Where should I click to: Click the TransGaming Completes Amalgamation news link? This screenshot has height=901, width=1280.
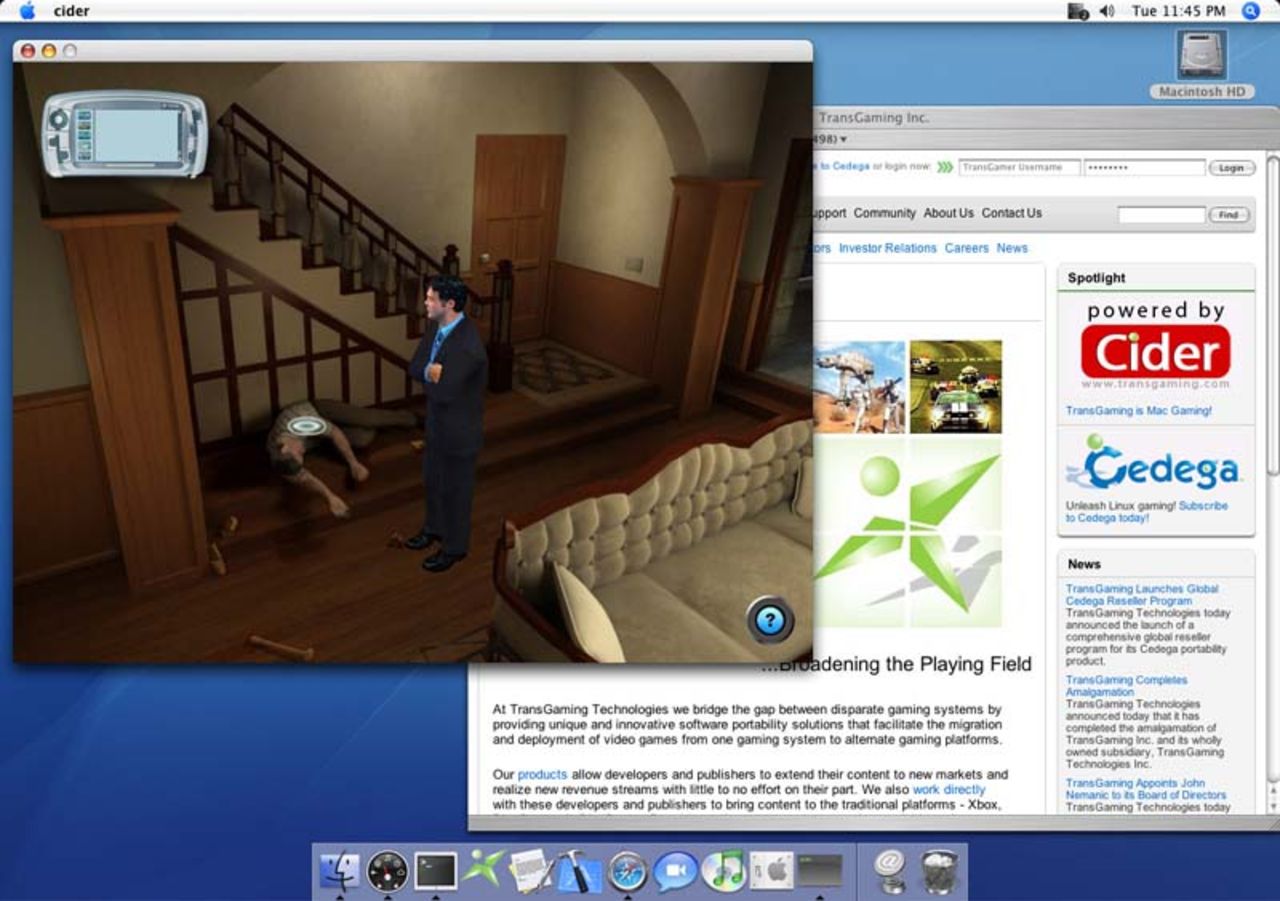tap(1126, 686)
